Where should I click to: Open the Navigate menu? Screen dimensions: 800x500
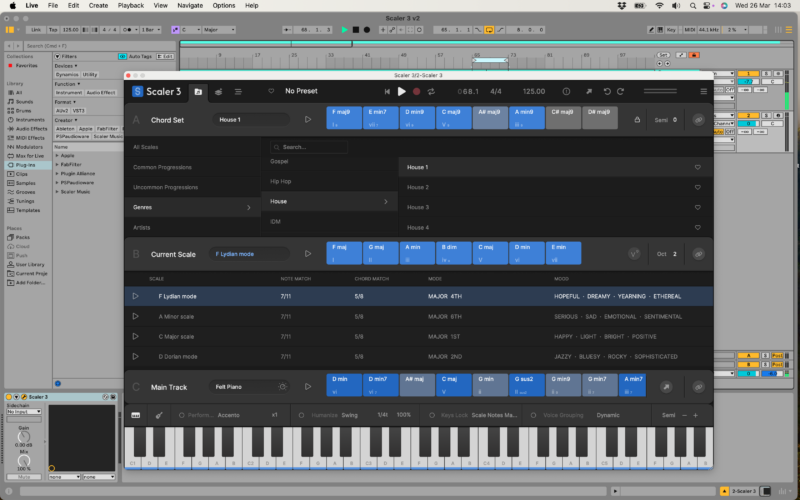(190, 6)
